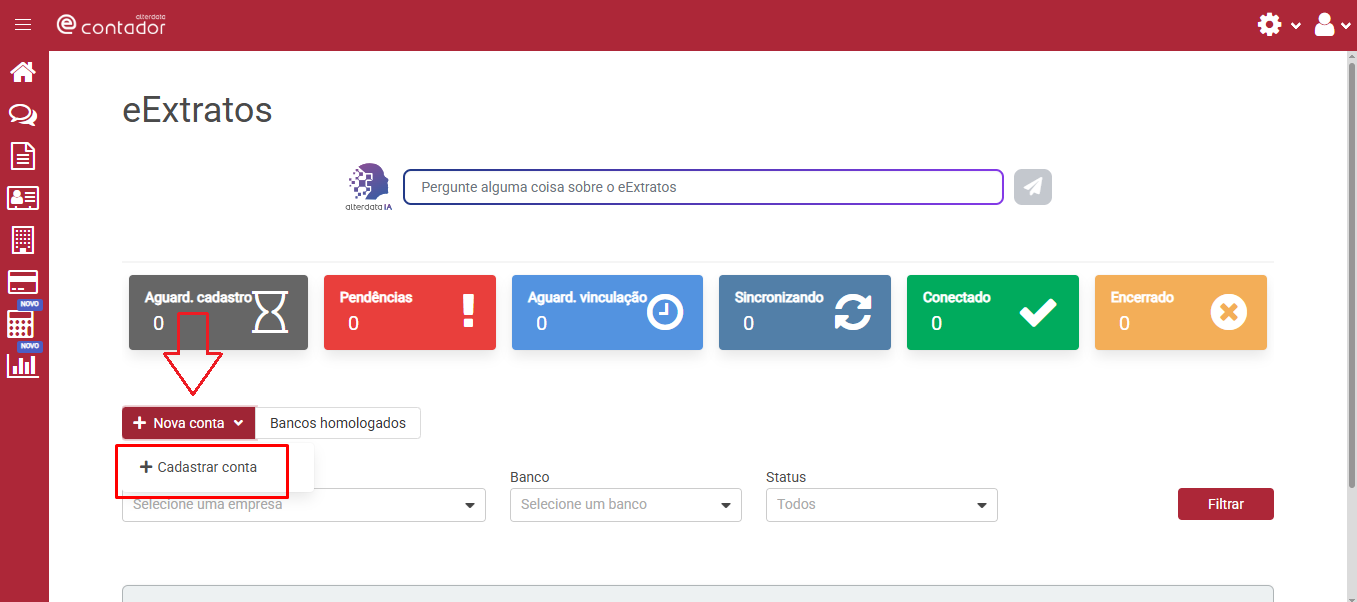Image resolution: width=1357 pixels, height=602 pixels.
Task: Expand the Banco select dropdown
Action: click(x=626, y=505)
